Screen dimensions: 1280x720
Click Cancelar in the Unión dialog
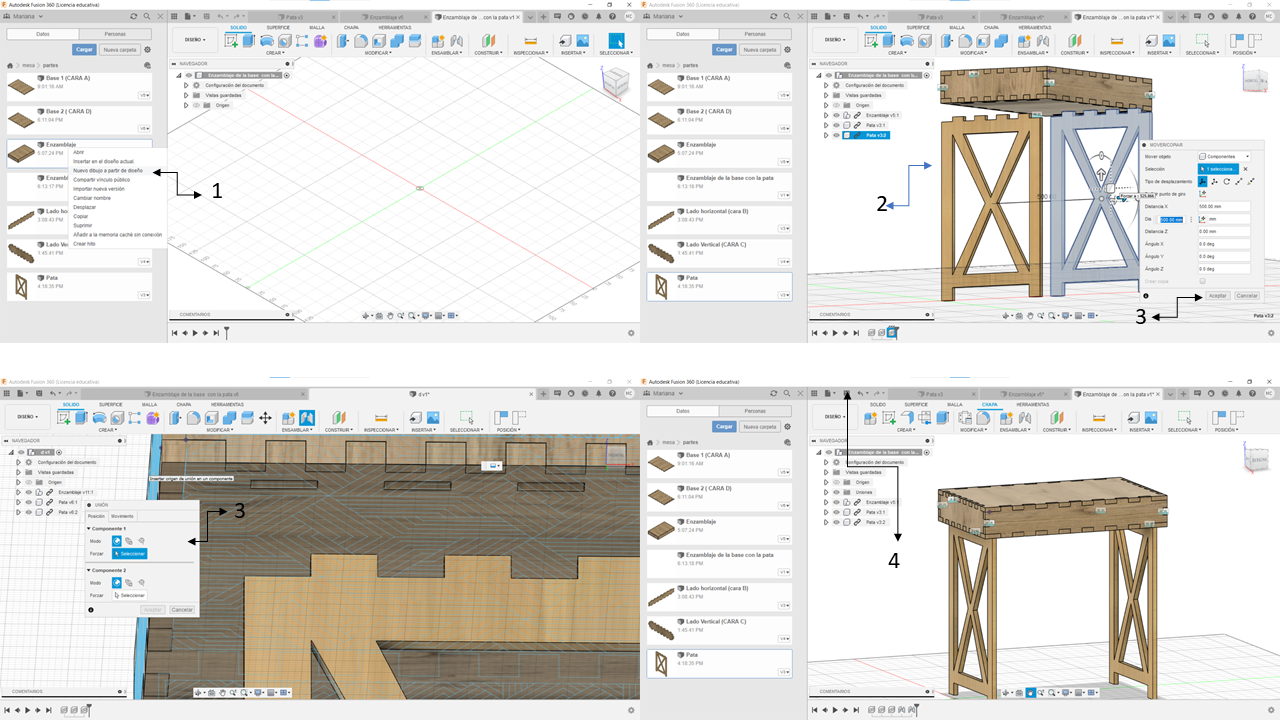tap(181, 609)
